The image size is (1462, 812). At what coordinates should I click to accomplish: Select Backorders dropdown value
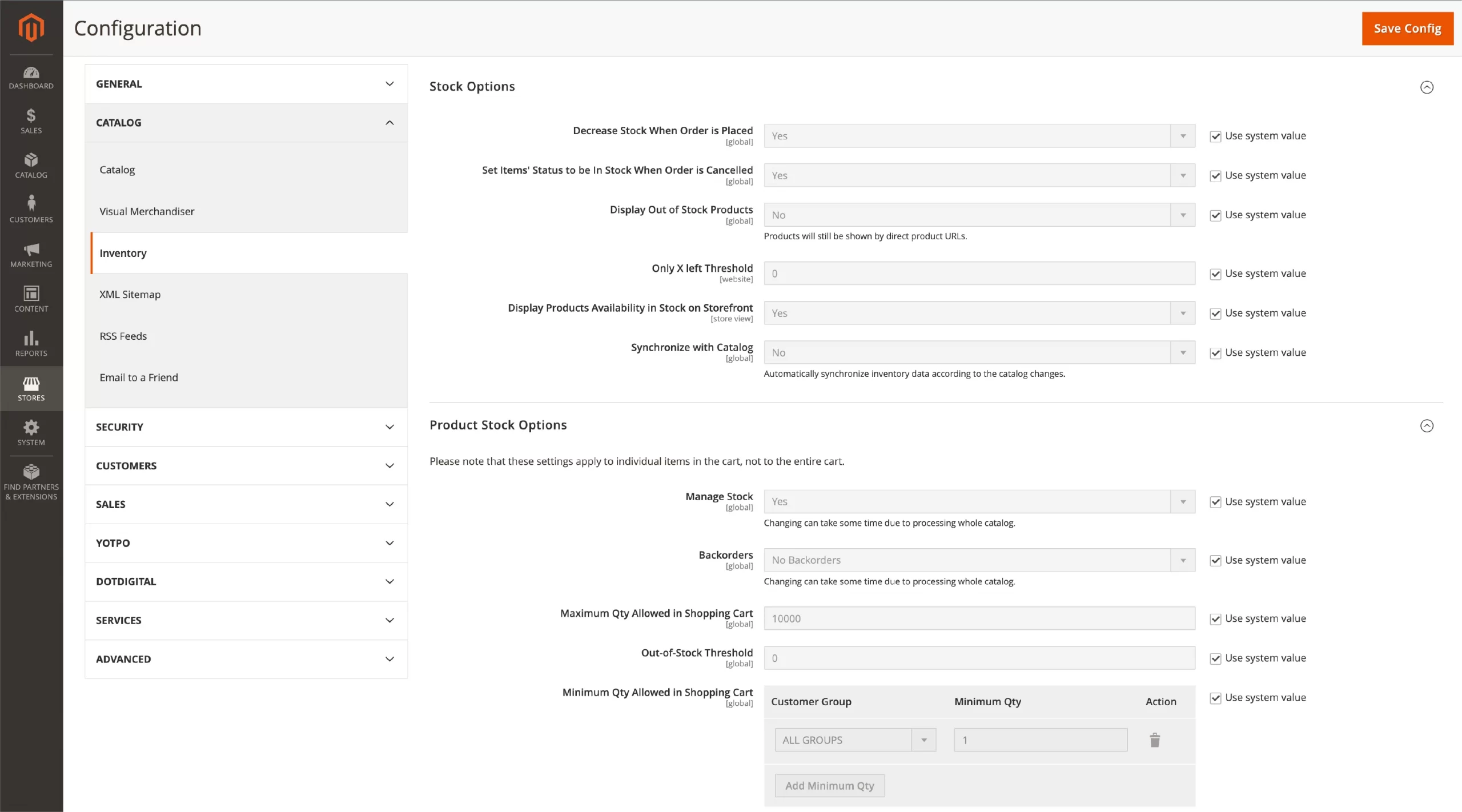(x=979, y=559)
